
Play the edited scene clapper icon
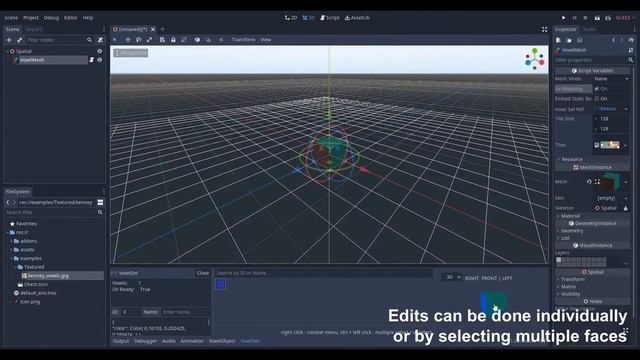tap(597, 18)
